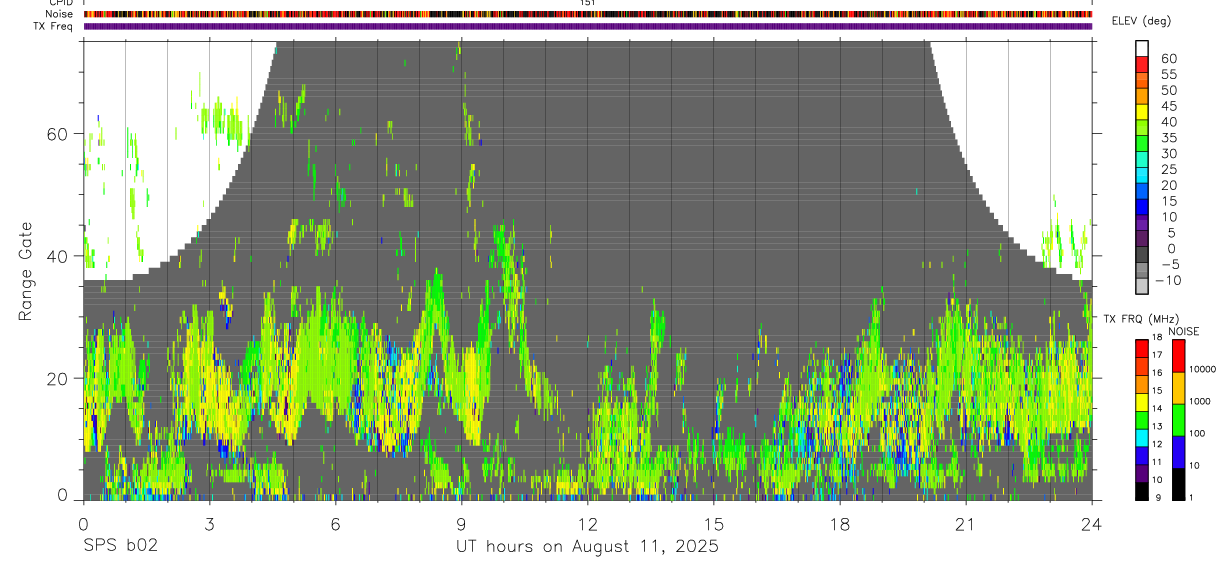Click TX FRQ colorbar label '14'
This screenshot has height=567, width=1228.
[1156, 408]
